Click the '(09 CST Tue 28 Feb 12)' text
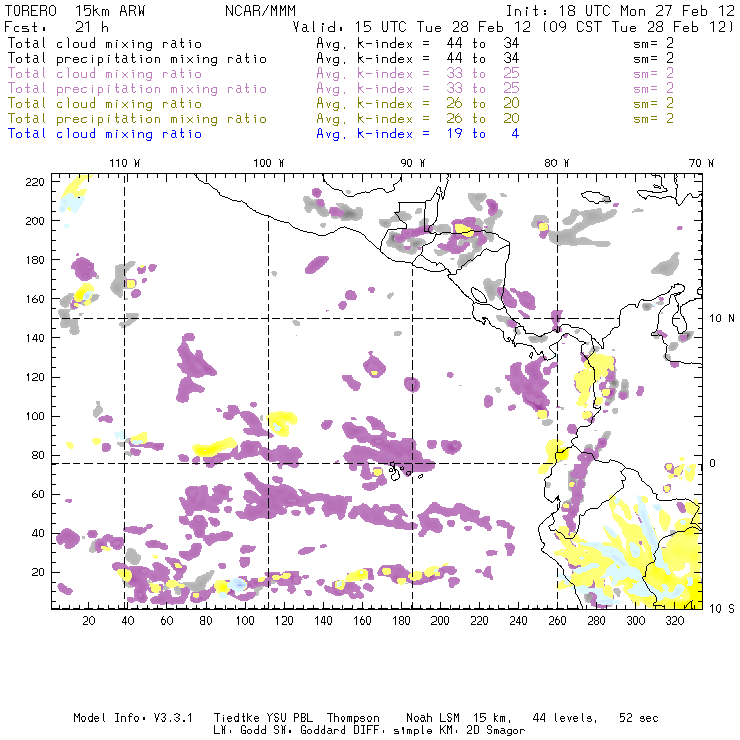The width and height of the screenshot is (740, 740). click(638, 27)
